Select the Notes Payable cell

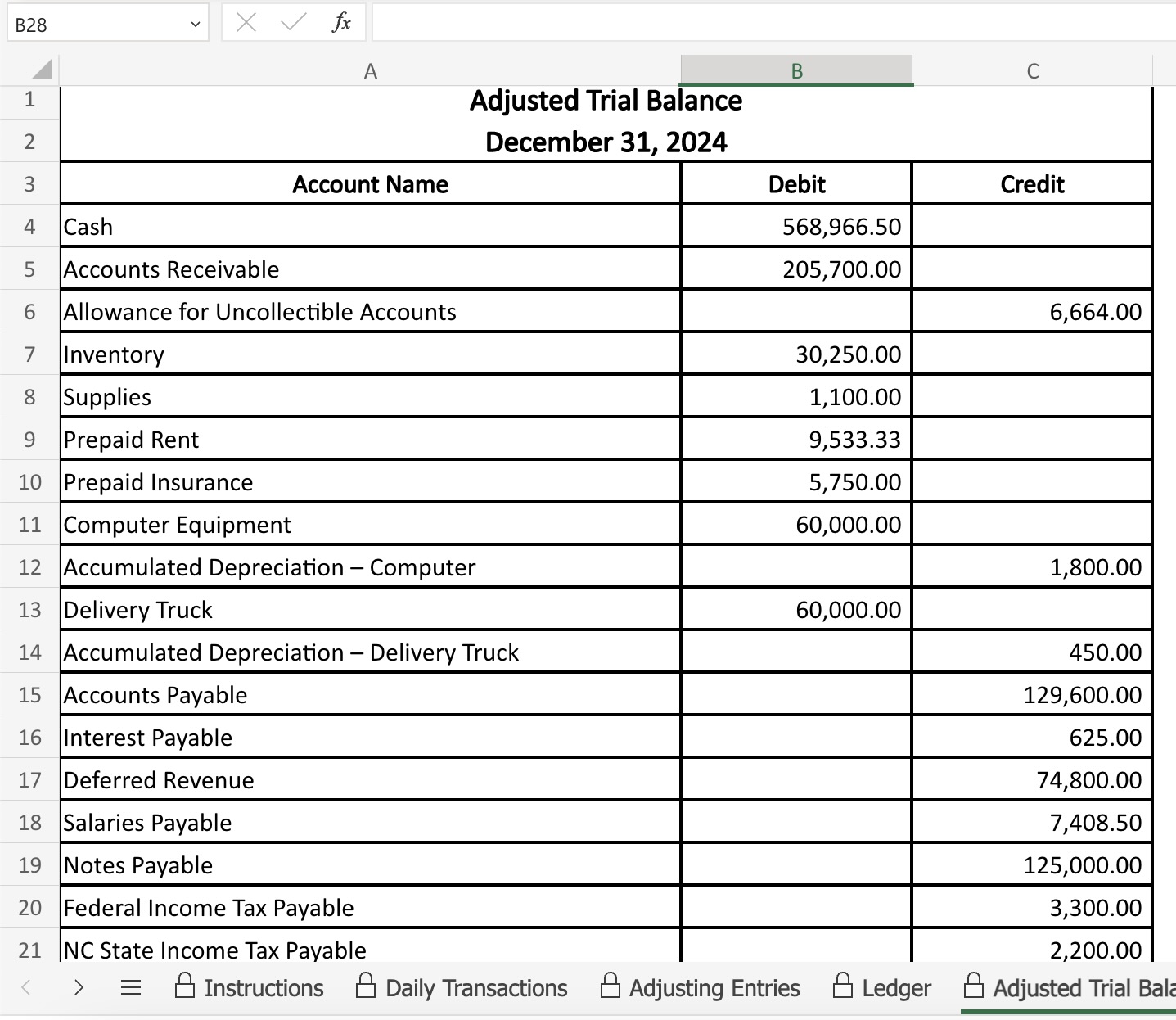370,865
